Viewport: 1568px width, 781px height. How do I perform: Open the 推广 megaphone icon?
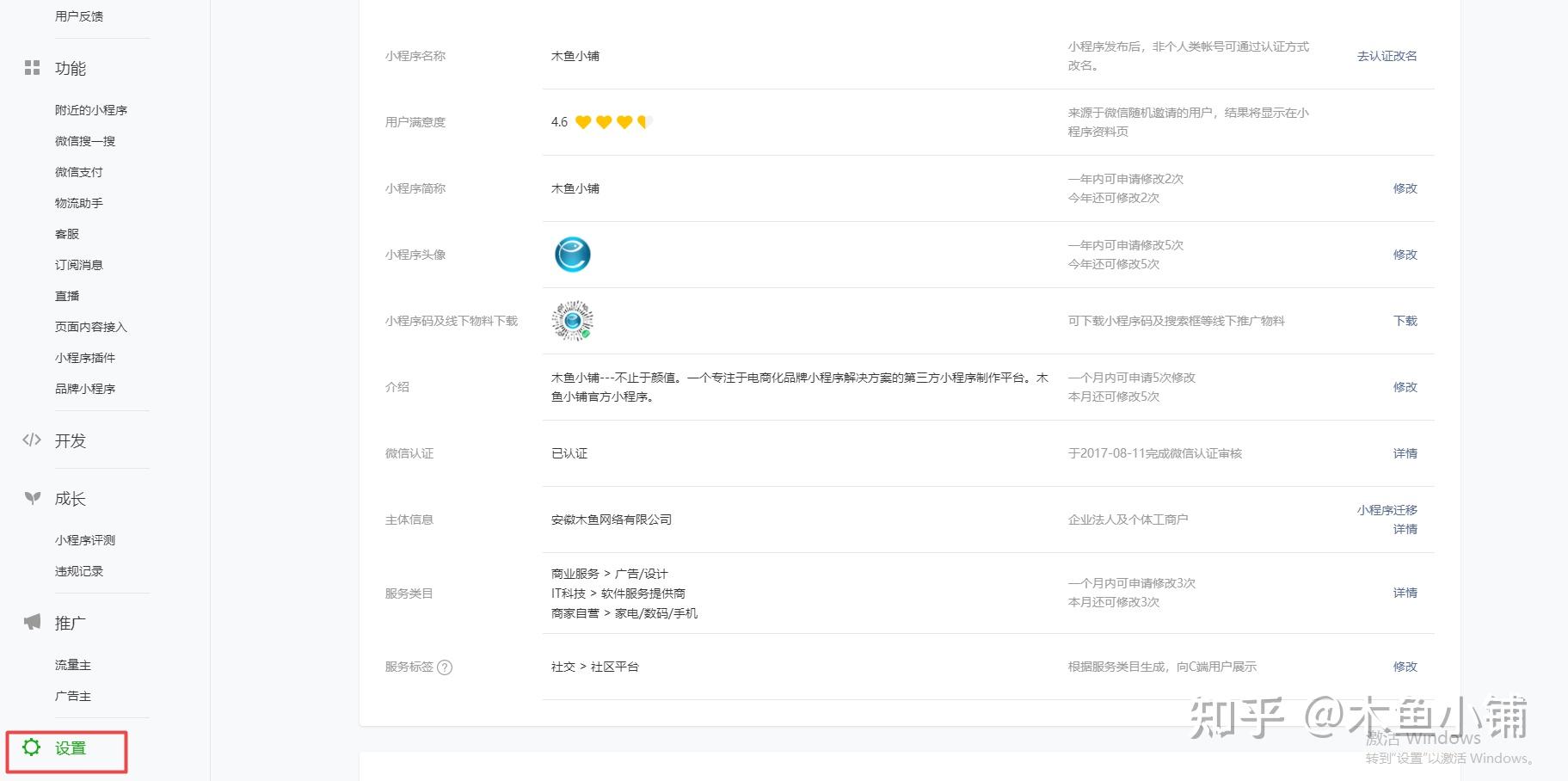33,622
